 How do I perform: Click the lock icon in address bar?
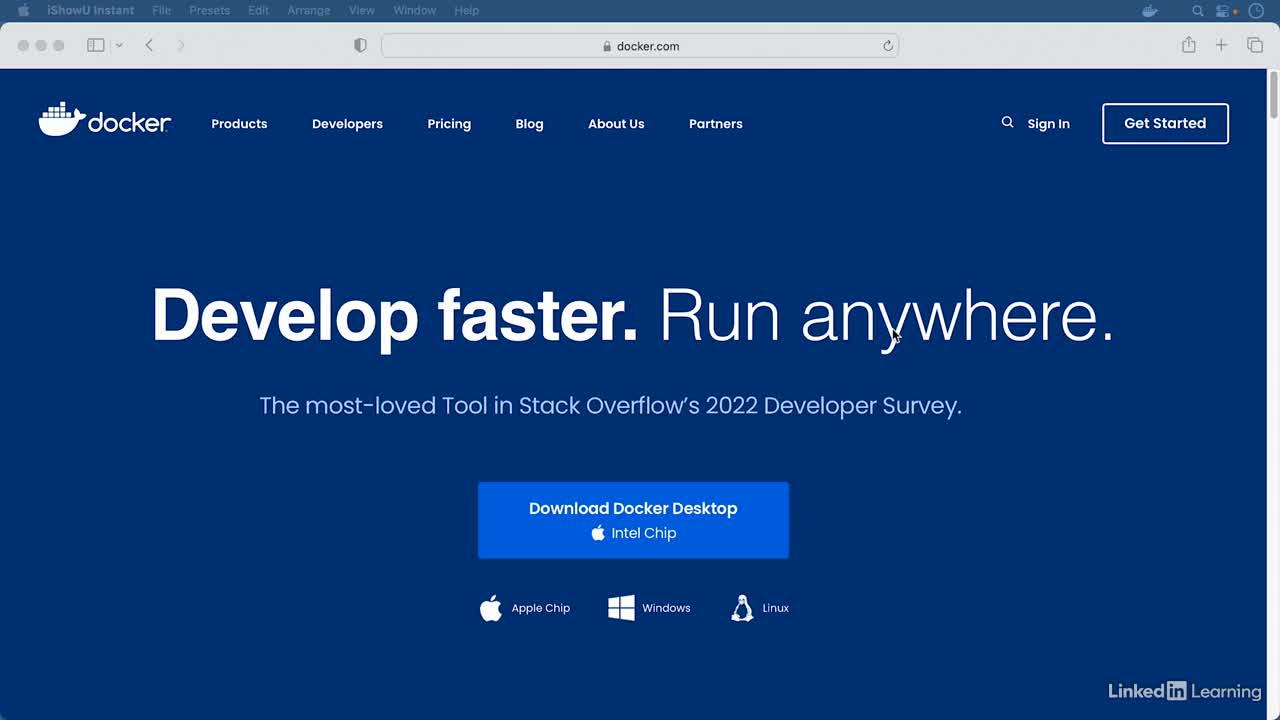607,46
